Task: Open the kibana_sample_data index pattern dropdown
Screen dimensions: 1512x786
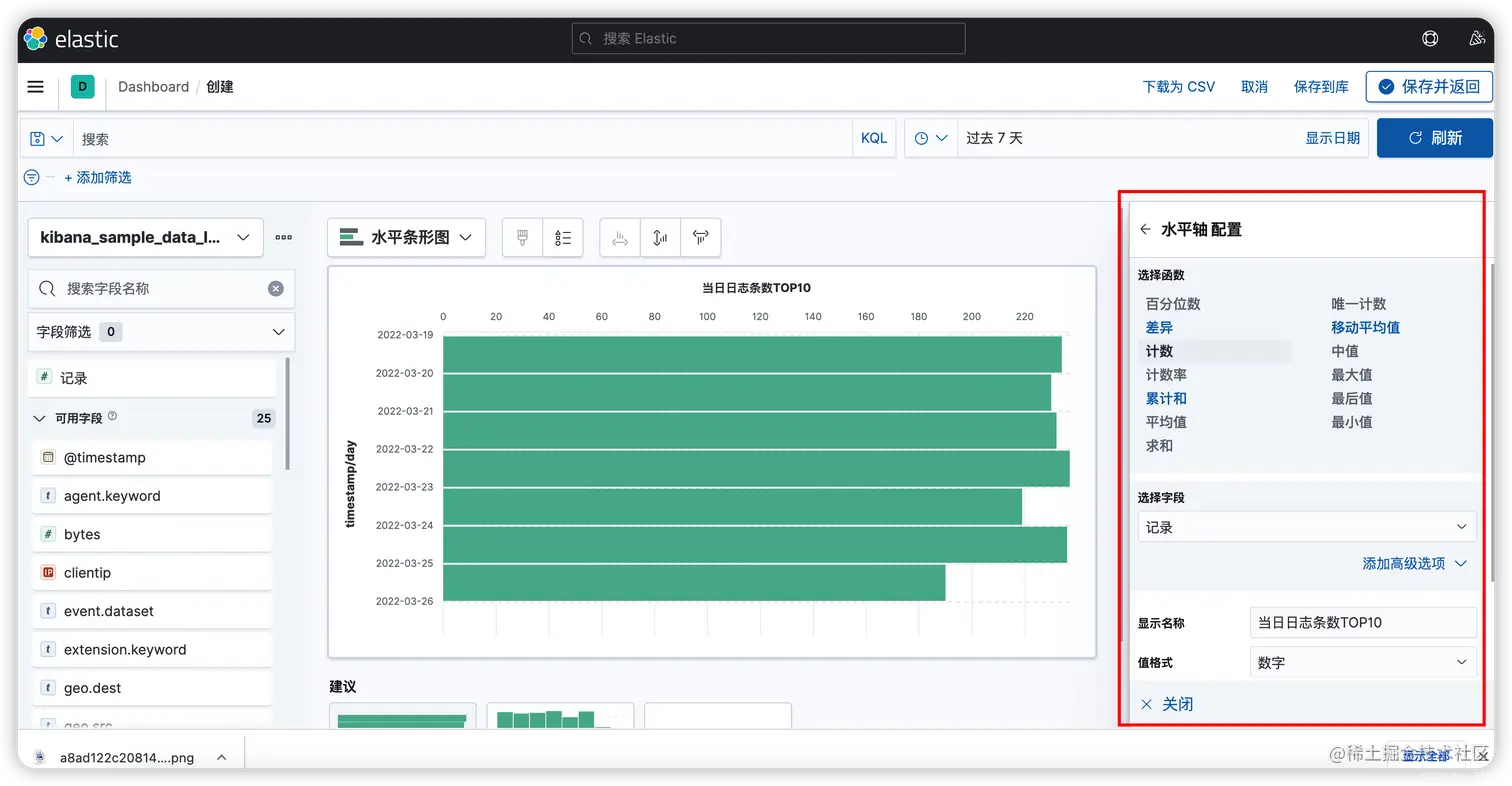Action: pos(146,238)
